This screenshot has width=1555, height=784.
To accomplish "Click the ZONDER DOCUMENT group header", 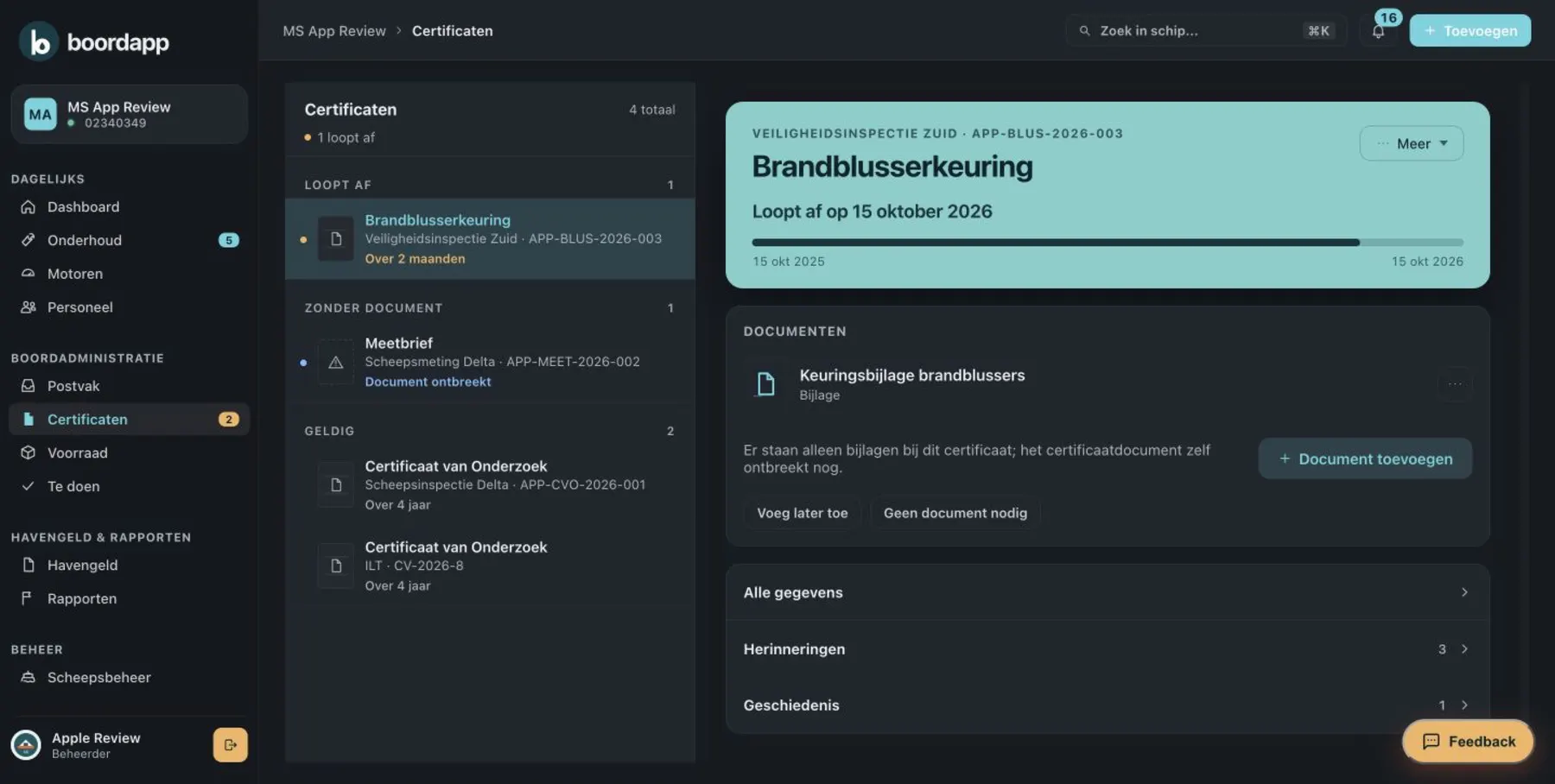I will (x=490, y=308).
